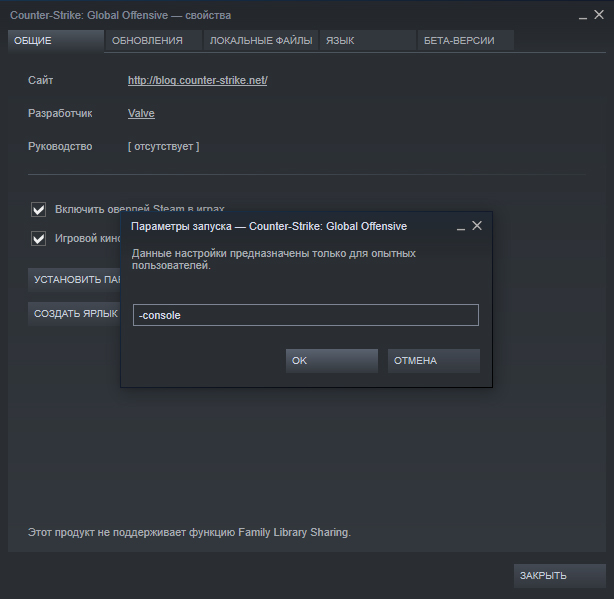Click the Данные настройки предназначены warning text
614x599 pixels.
(x=273, y=259)
